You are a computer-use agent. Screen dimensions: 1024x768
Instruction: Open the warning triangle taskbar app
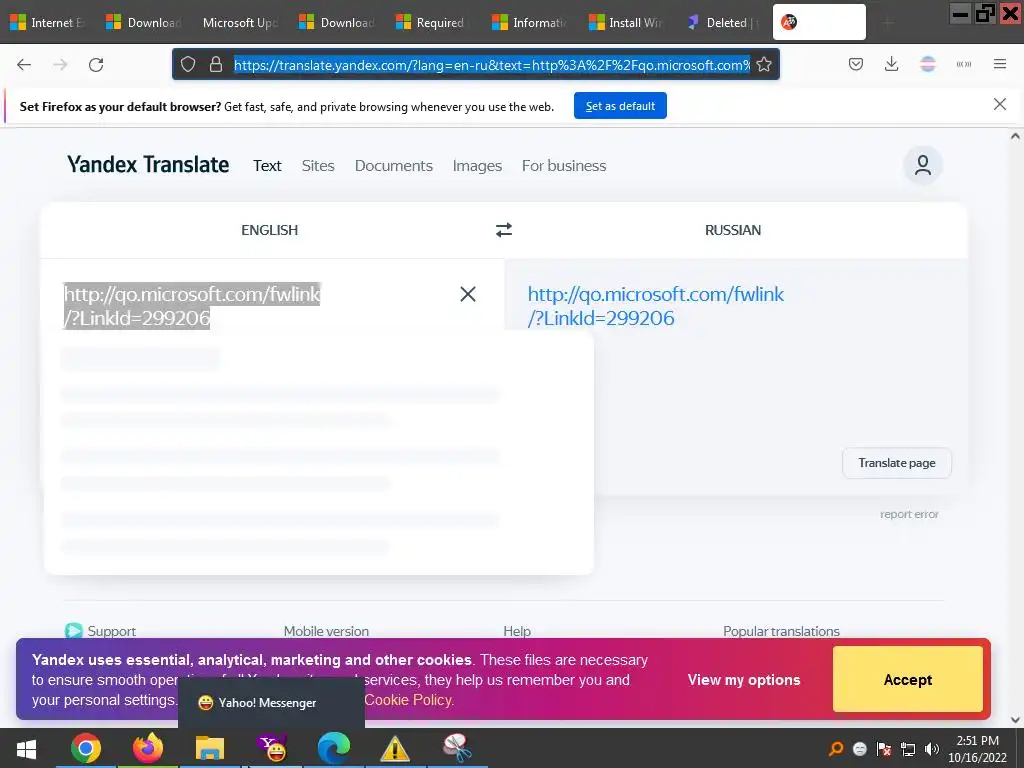tap(395, 748)
